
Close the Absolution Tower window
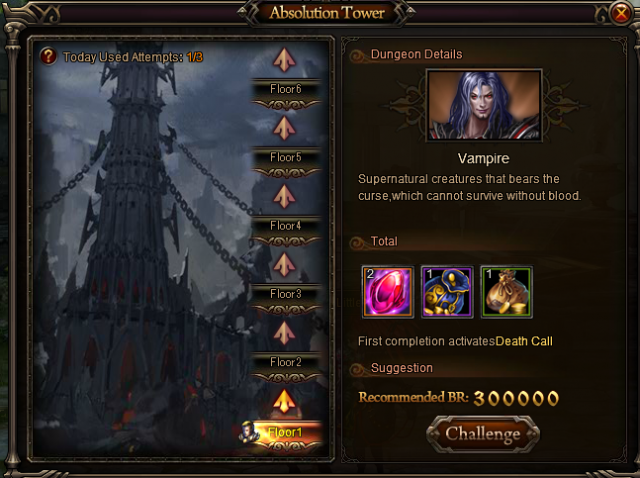coord(621,14)
